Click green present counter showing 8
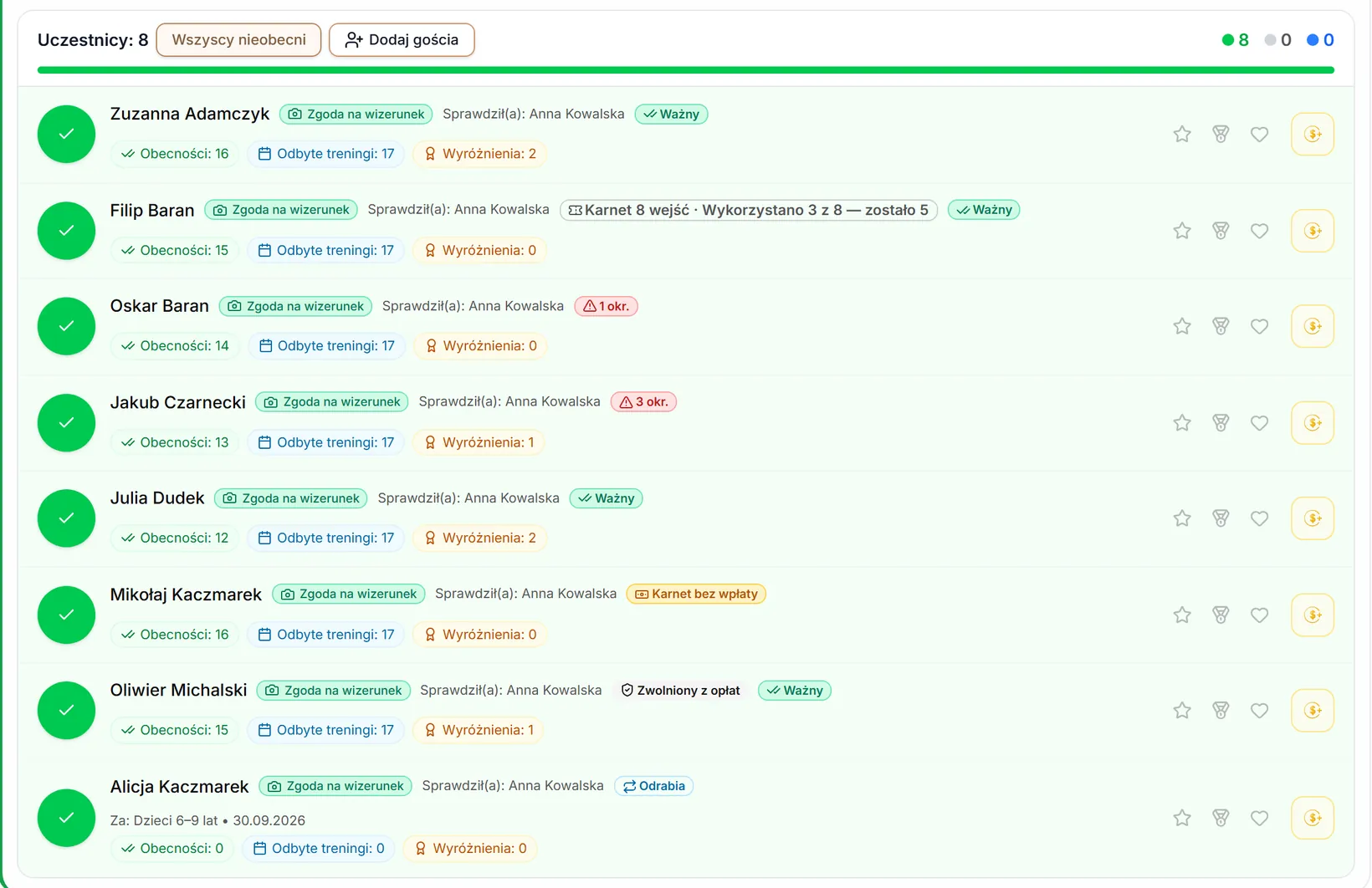 [1236, 40]
